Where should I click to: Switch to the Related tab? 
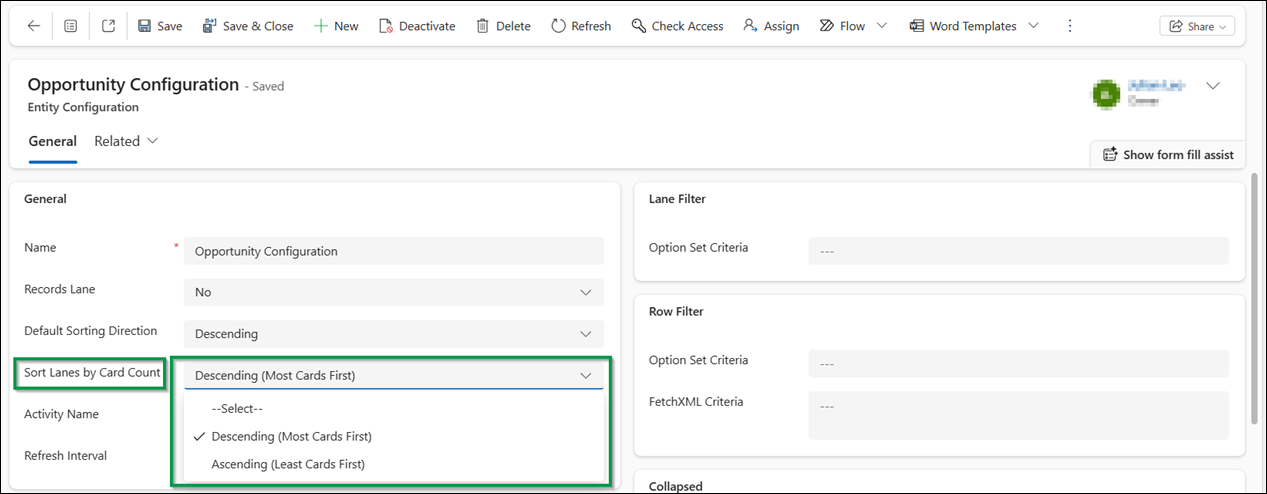click(x=126, y=141)
